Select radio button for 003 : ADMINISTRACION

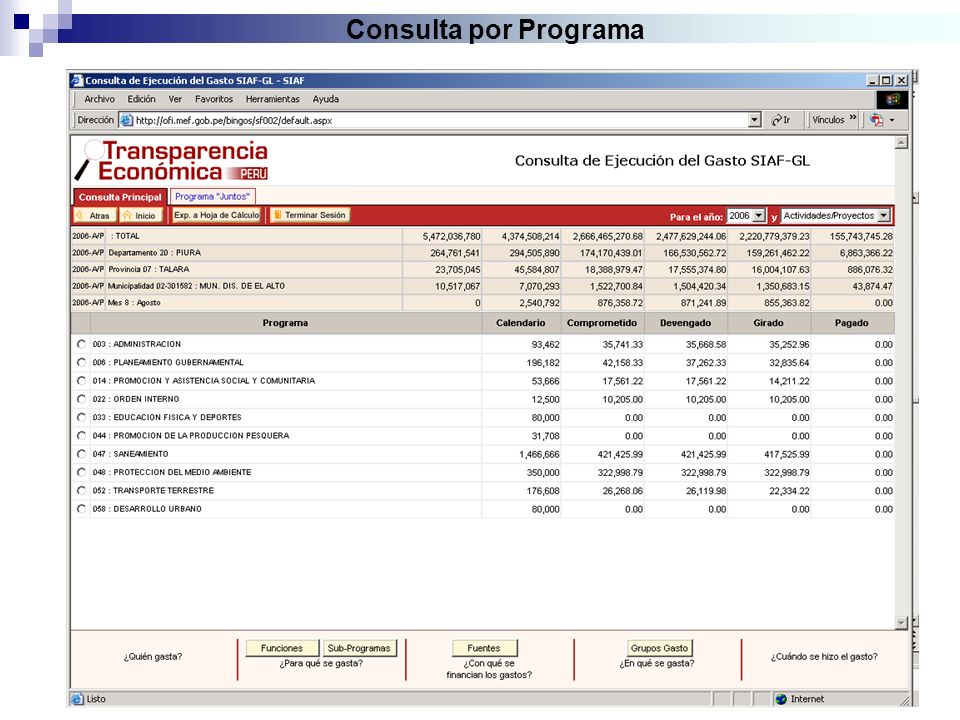pyautogui.click(x=81, y=344)
